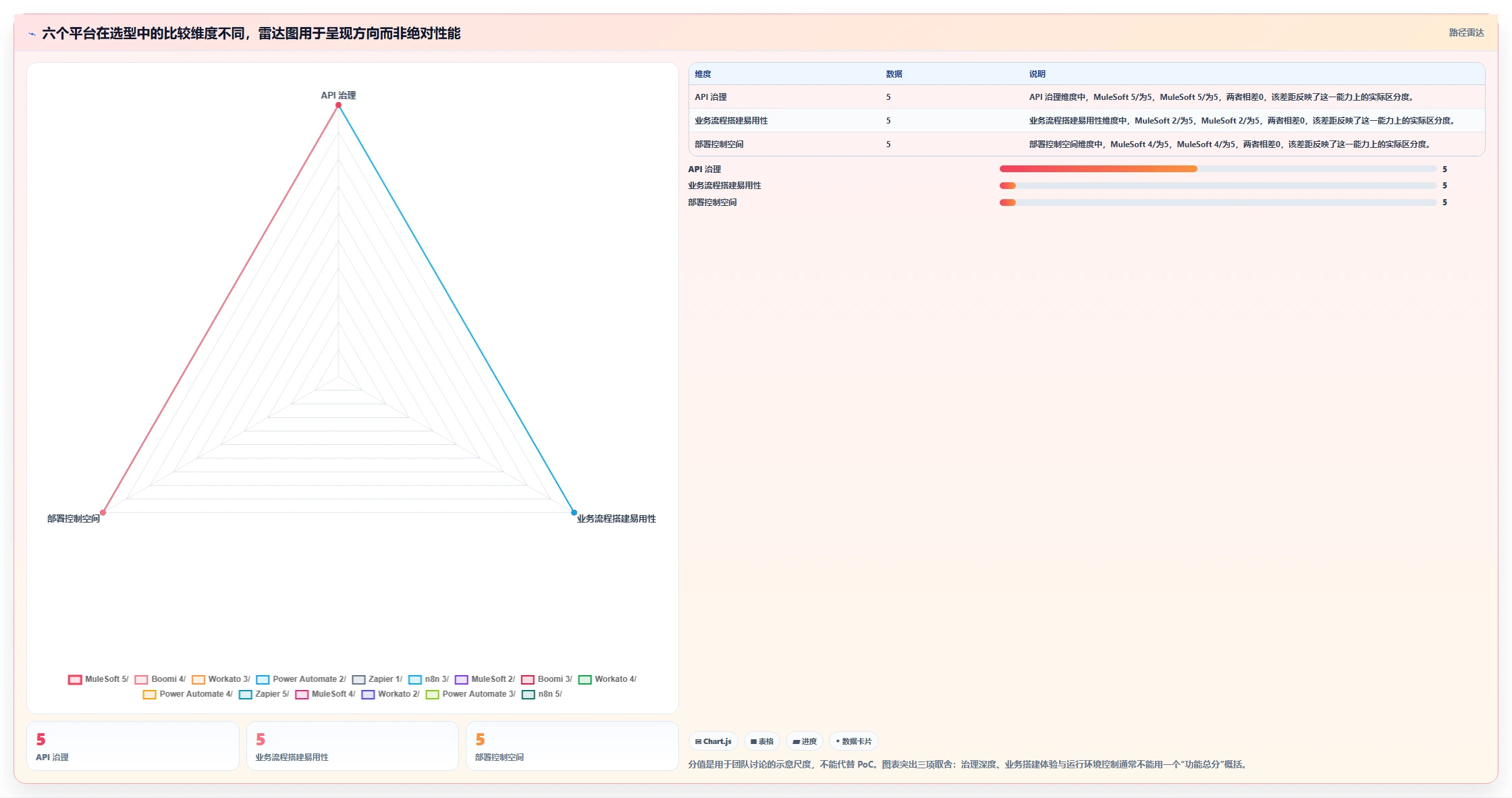Click the 业务流程搭建易用性 radar axis label

click(x=616, y=518)
